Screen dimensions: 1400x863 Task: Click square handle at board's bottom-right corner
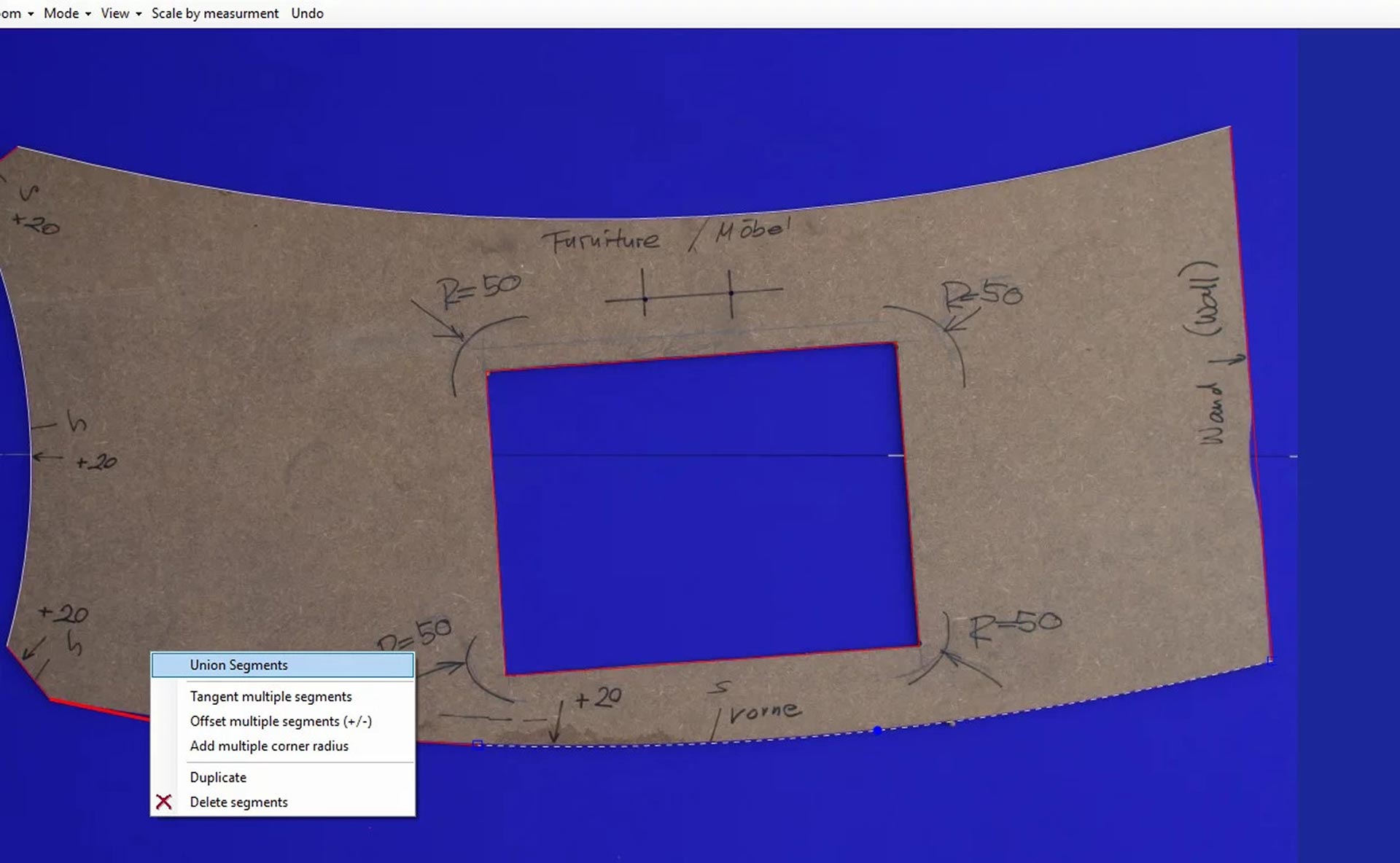point(1270,660)
